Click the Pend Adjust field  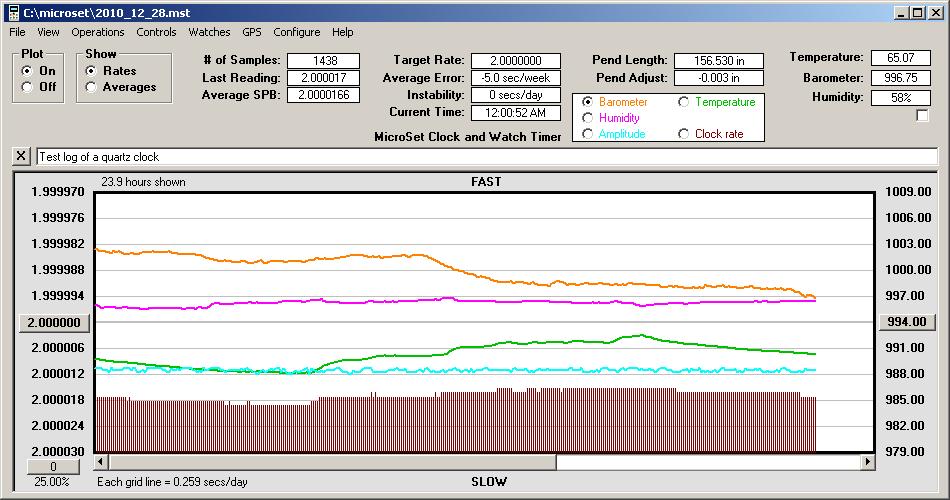tap(719, 78)
